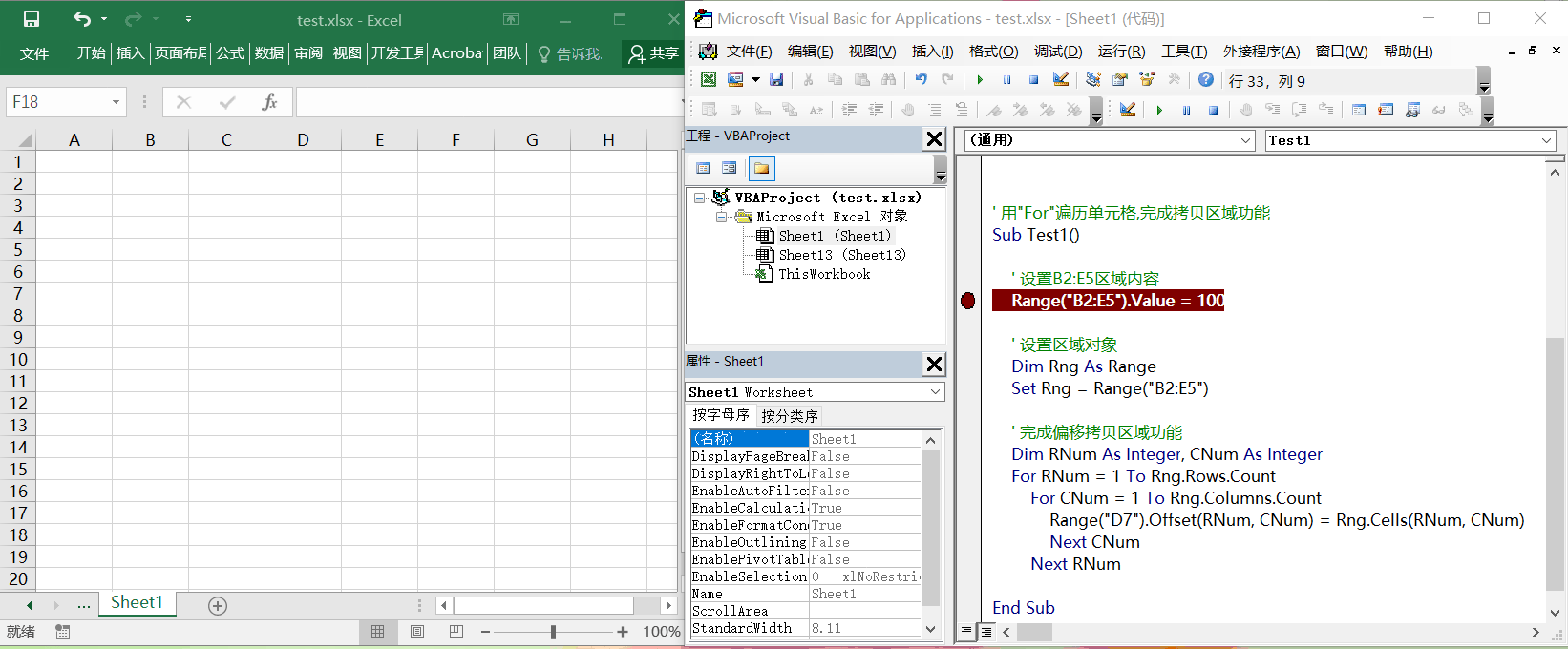
Task: Click View Object button in Project panel
Action: (730, 169)
